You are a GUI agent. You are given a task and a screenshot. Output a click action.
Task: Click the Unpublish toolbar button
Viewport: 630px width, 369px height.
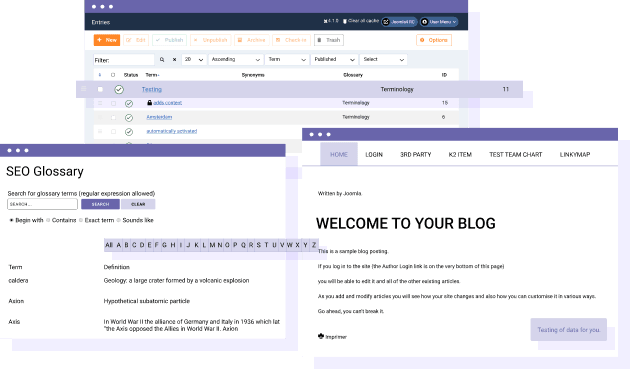point(211,40)
